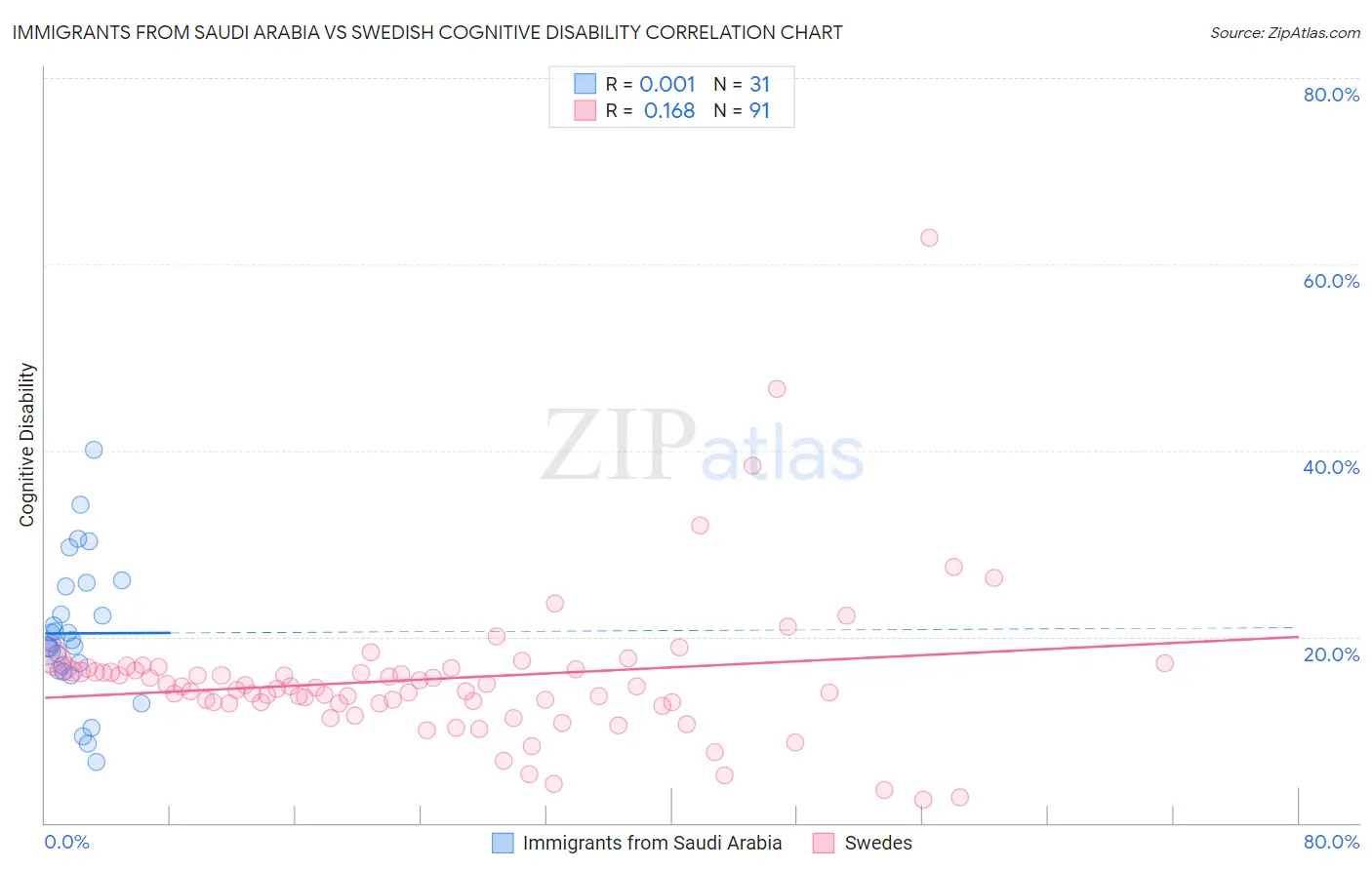Click the pink swatch beside R = 0.168
This screenshot has height=870, width=1372.
(585, 110)
